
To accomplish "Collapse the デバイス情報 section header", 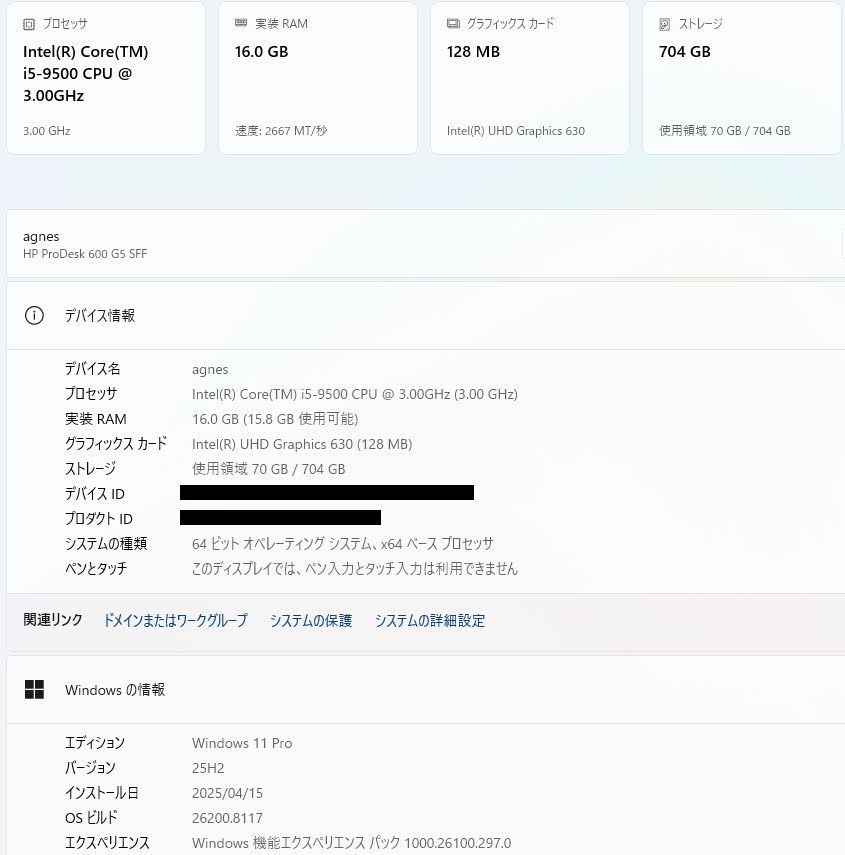I will coord(426,315).
